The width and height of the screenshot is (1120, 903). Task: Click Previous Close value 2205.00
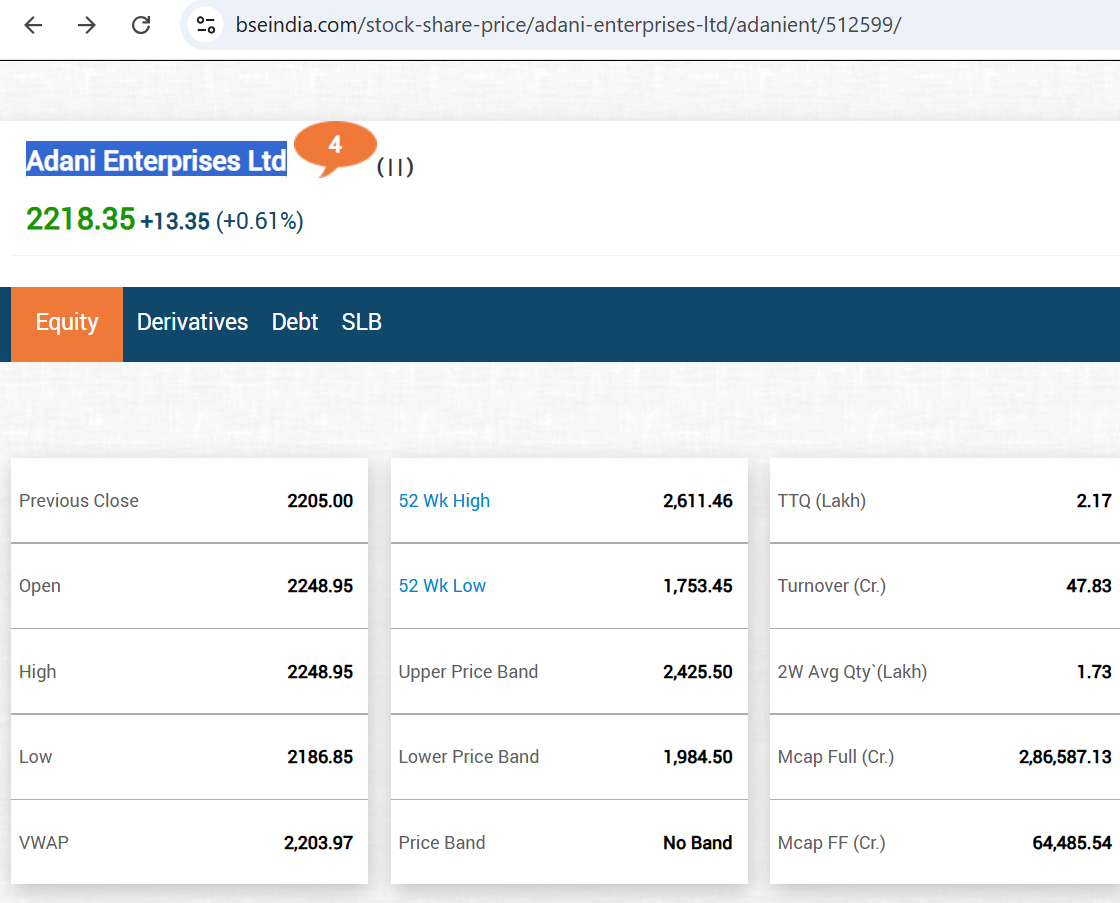(x=320, y=501)
